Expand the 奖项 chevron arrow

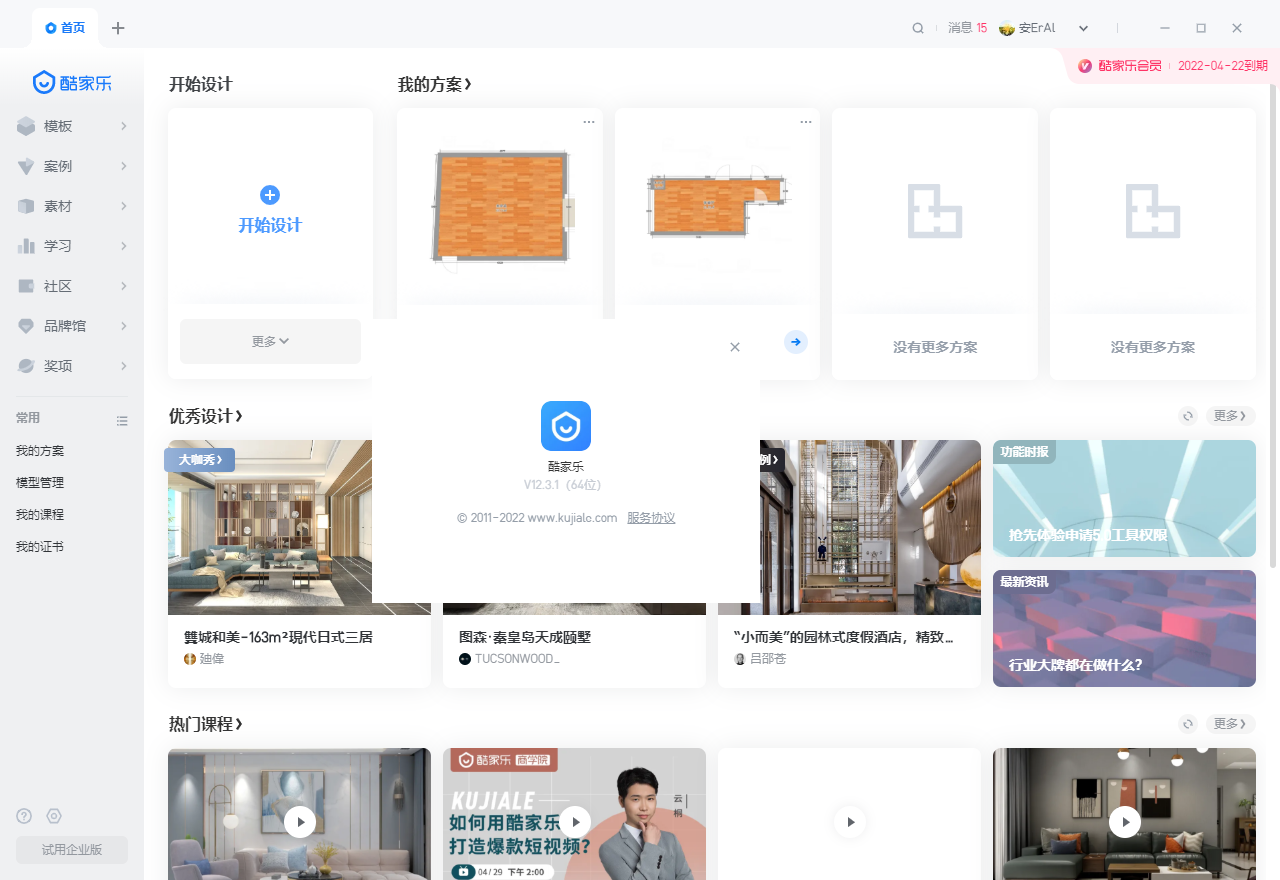(123, 366)
